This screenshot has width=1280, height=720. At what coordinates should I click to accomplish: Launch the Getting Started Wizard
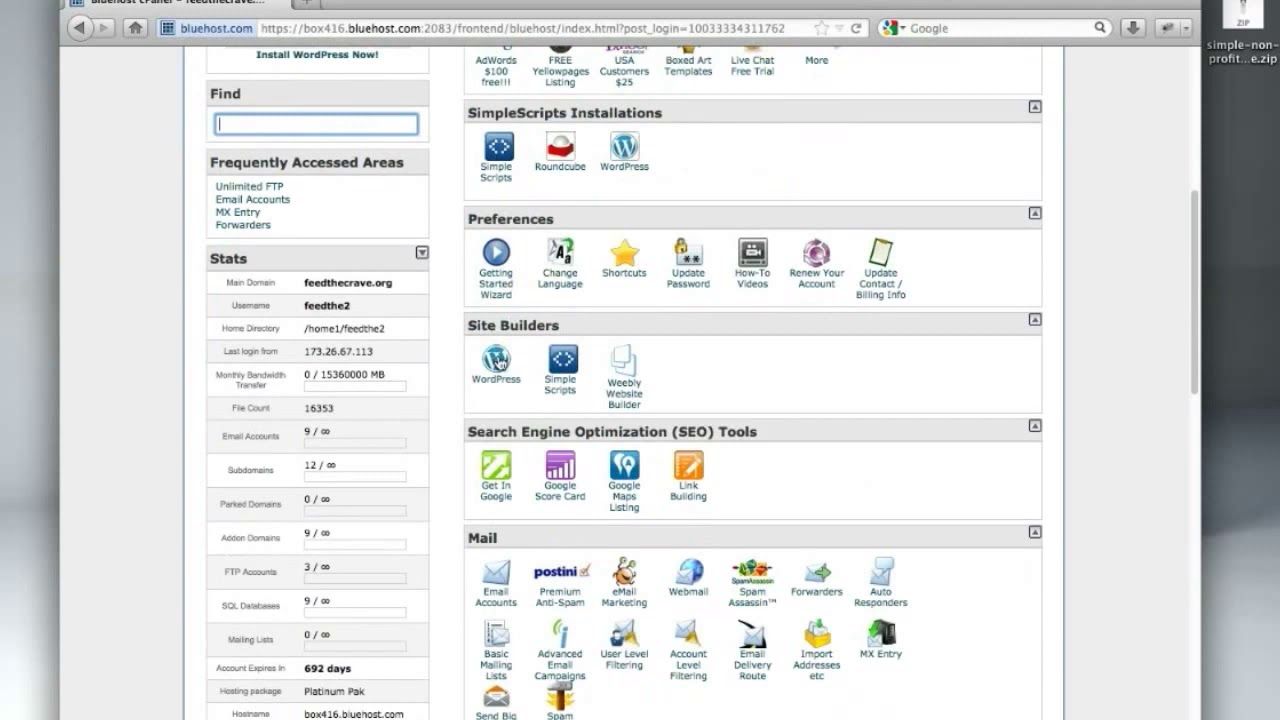[x=496, y=268]
